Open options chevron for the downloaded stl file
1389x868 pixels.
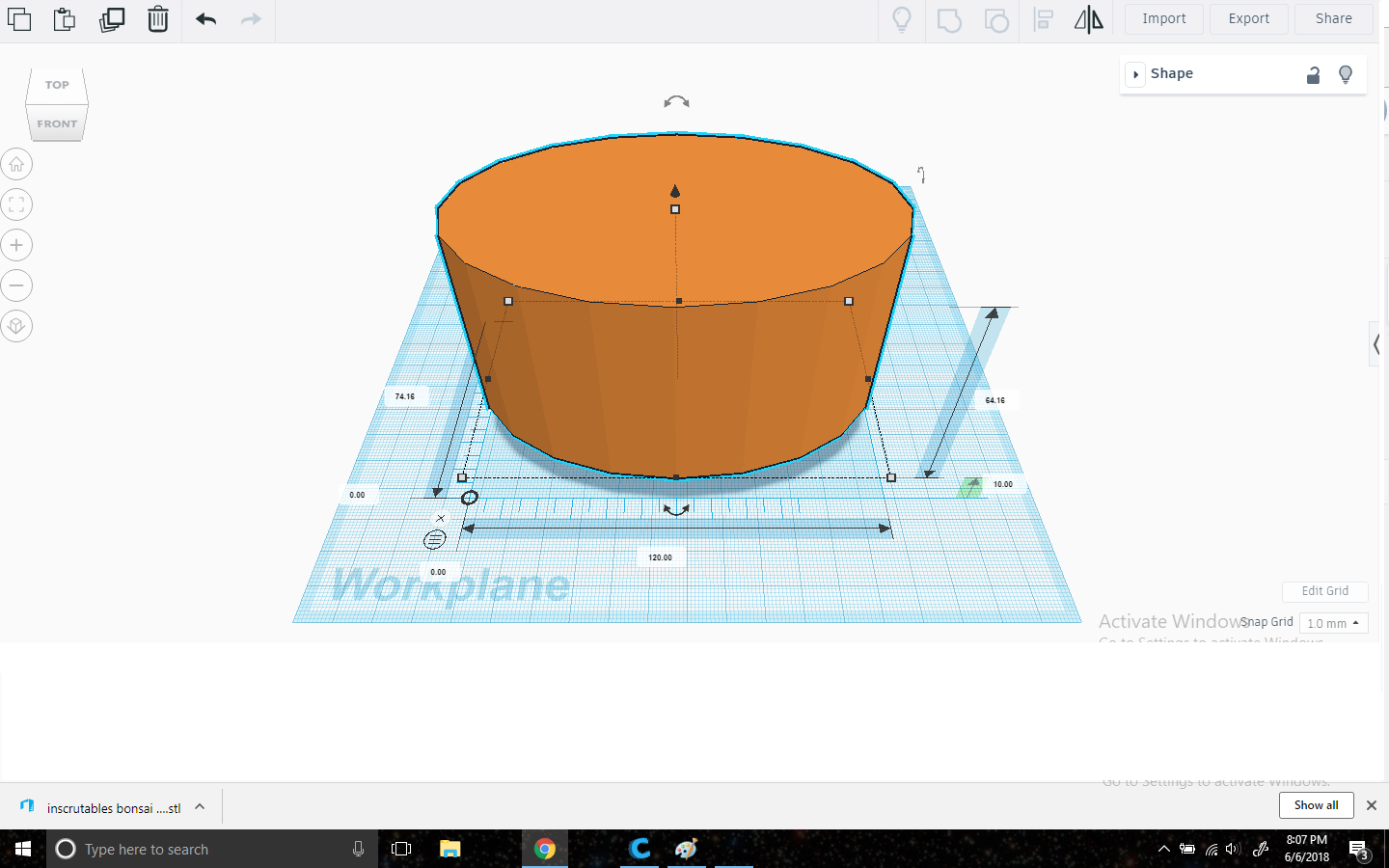tap(200, 807)
